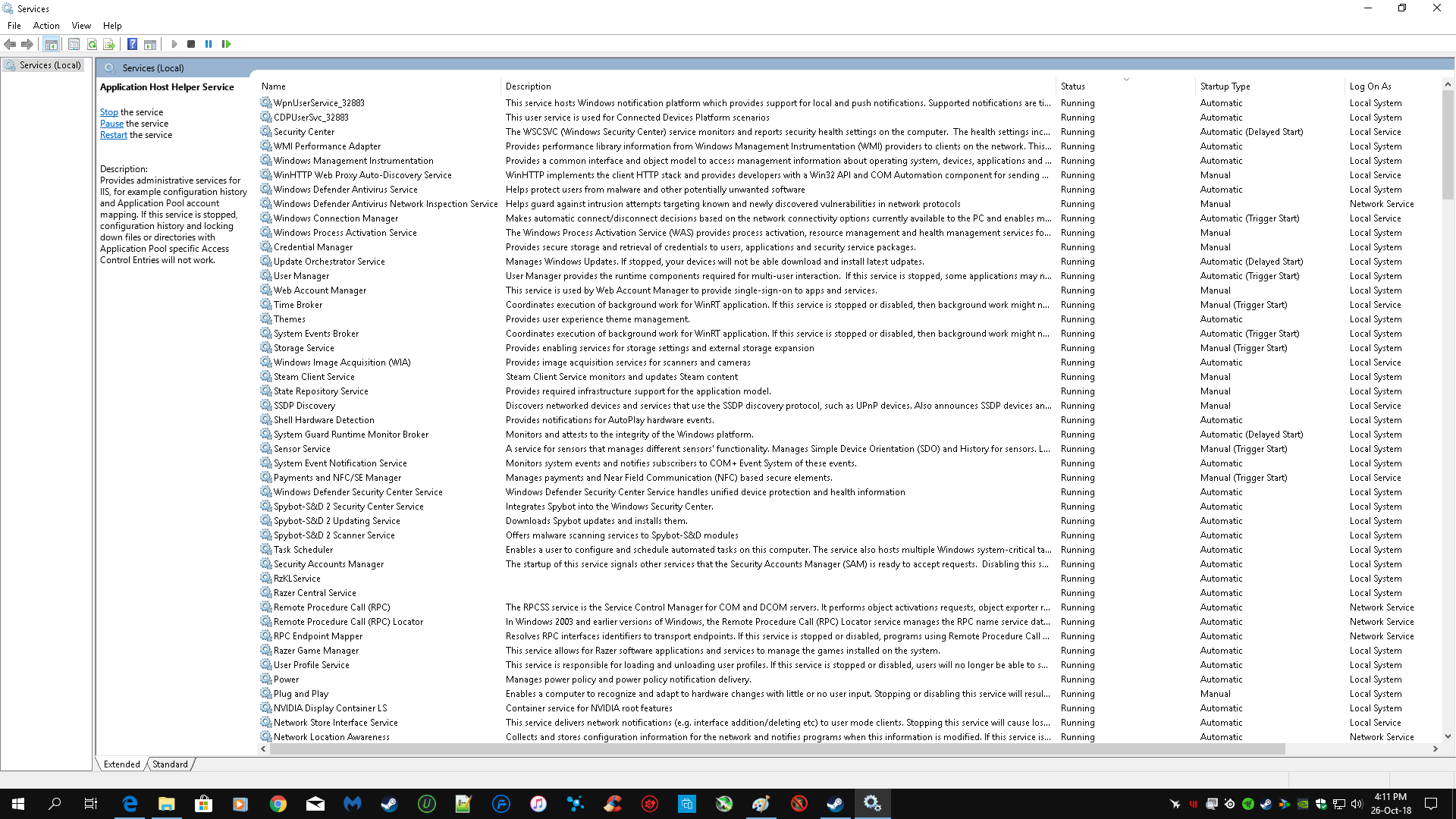Toggle Show/Hide Console Tree icon
This screenshot has height=819, width=1456.
pyautogui.click(x=51, y=44)
